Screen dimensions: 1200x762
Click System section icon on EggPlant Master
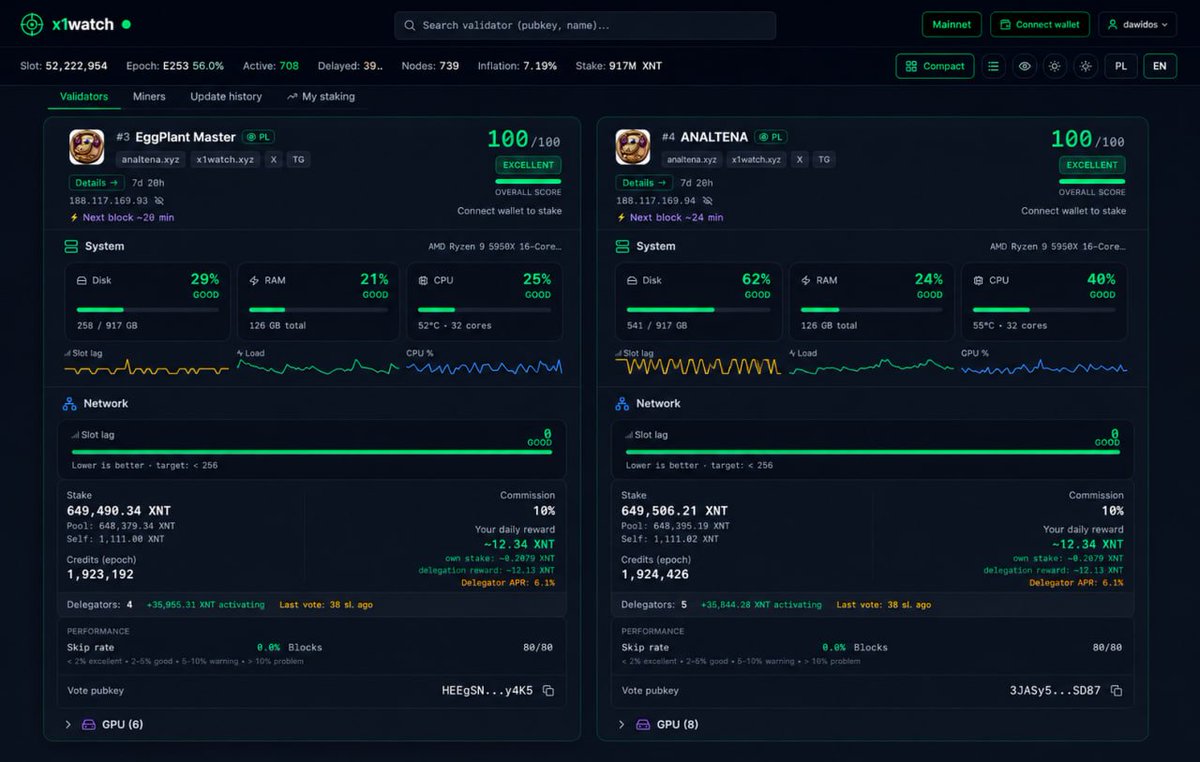[70, 246]
